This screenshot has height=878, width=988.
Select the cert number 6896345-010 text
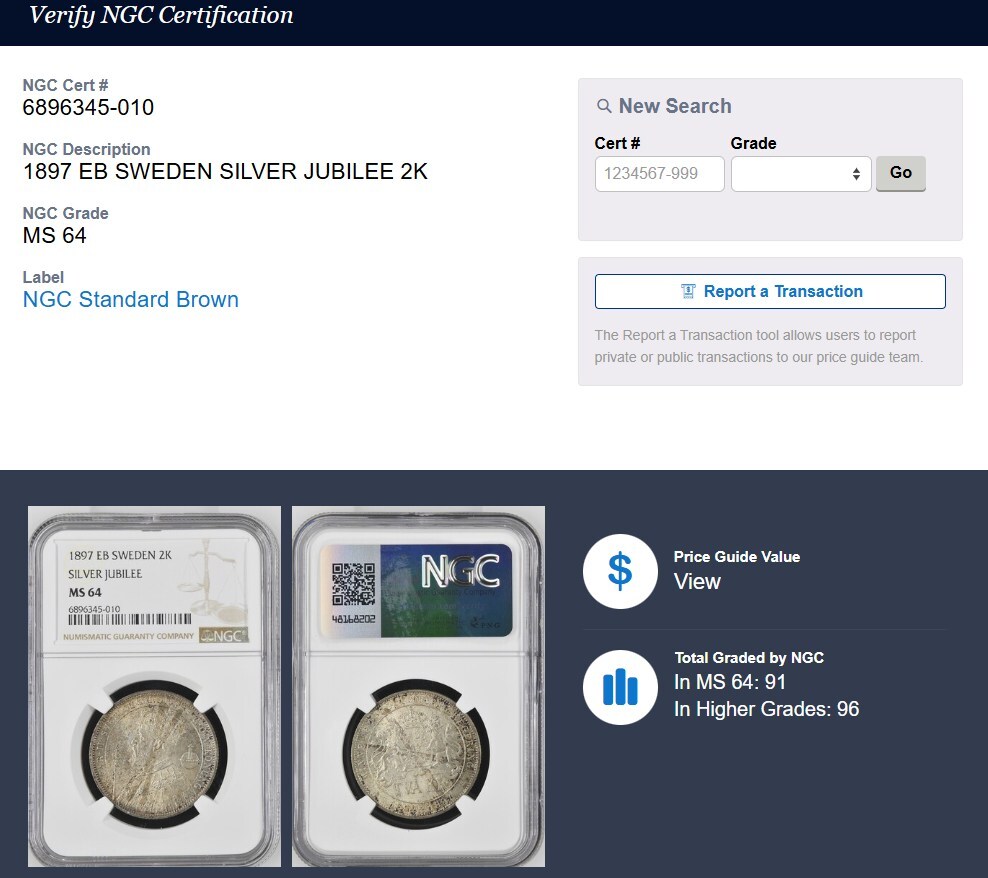88,107
